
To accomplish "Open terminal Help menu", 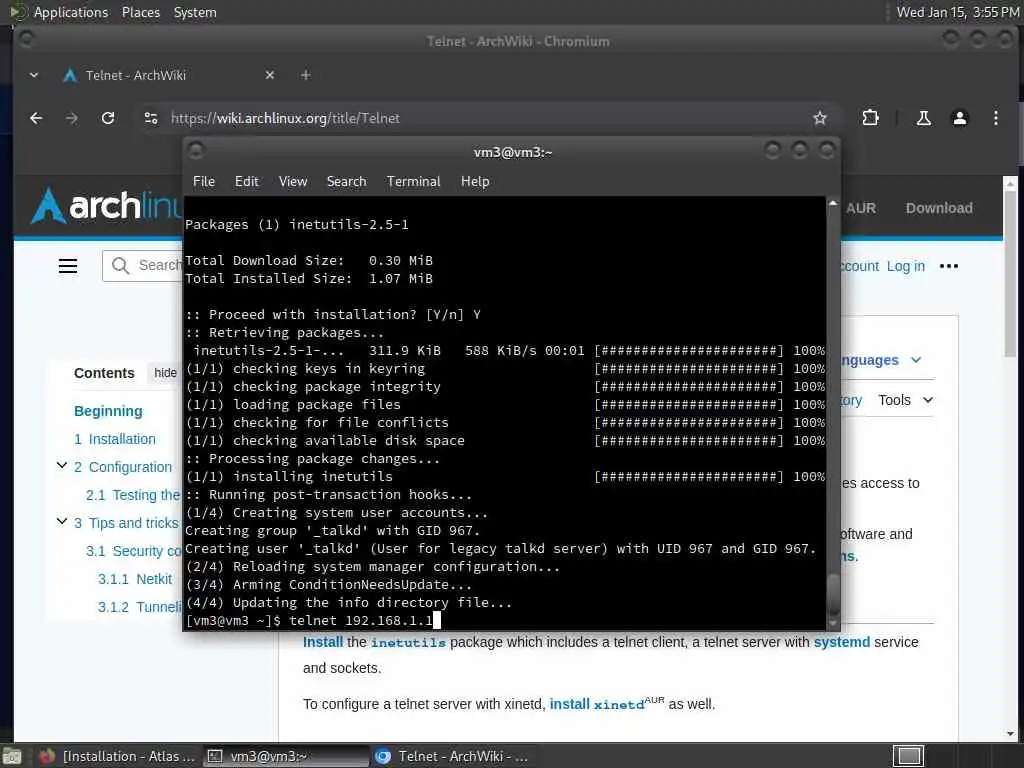I will click(x=475, y=182).
